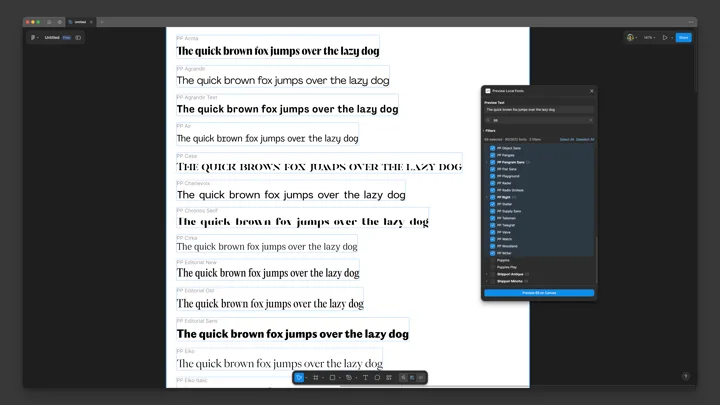
Task: Open Move tool options dropdown arrow
Action: [x=306, y=378]
